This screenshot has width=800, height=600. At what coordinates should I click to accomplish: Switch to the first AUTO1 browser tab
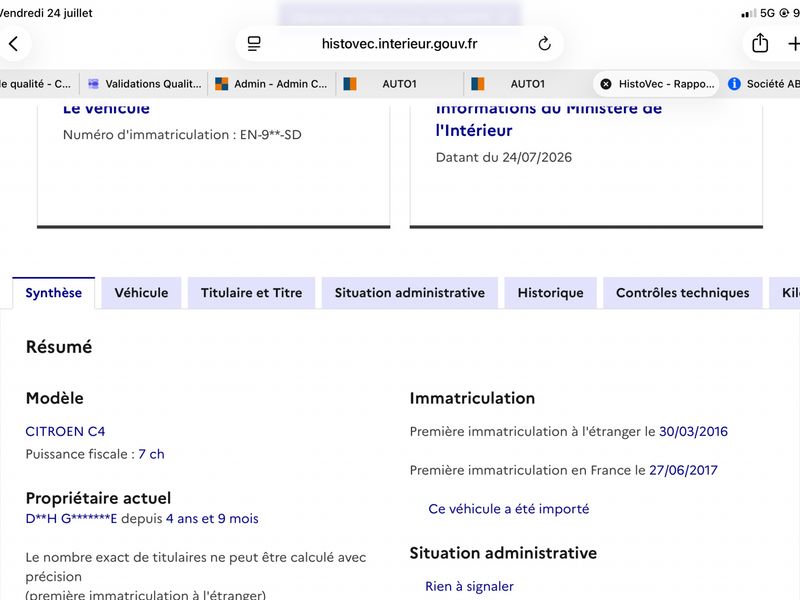point(400,84)
